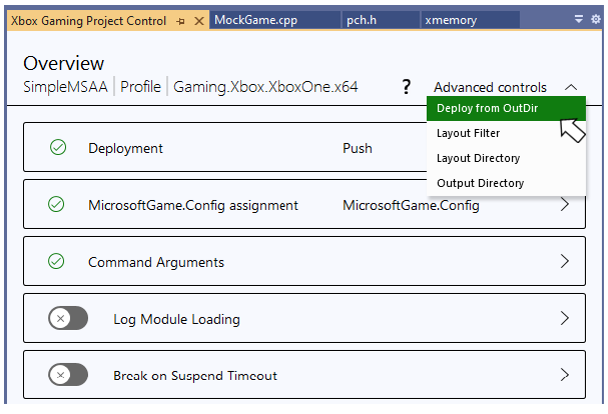Click the Deployment row label
Image resolution: width=608 pixels, height=414 pixels.
(126, 148)
